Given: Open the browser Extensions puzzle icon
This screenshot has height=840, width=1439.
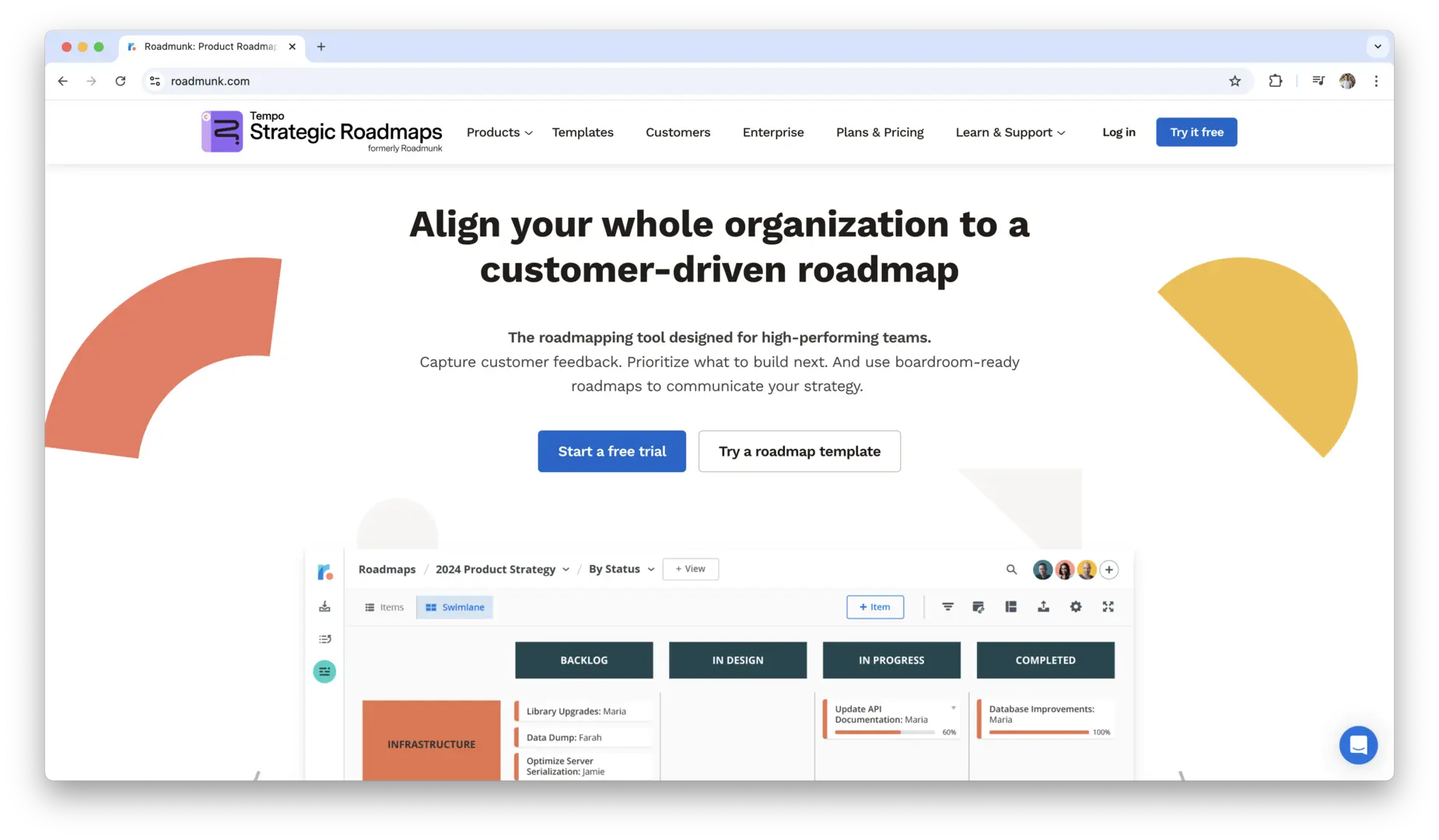Looking at the screenshot, I should (1275, 81).
